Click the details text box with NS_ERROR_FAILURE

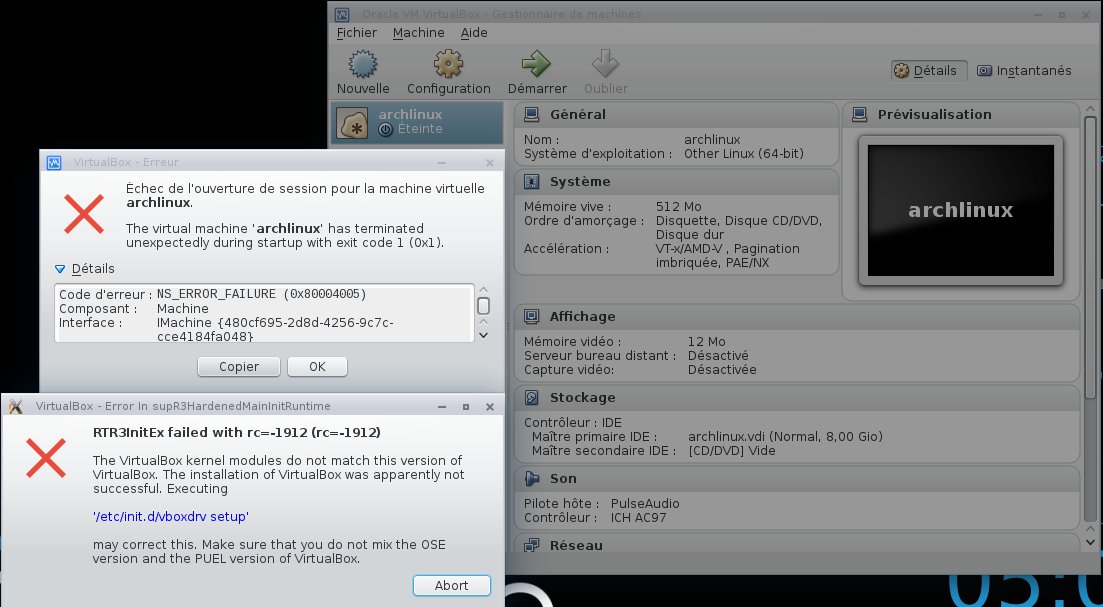click(264, 314)
